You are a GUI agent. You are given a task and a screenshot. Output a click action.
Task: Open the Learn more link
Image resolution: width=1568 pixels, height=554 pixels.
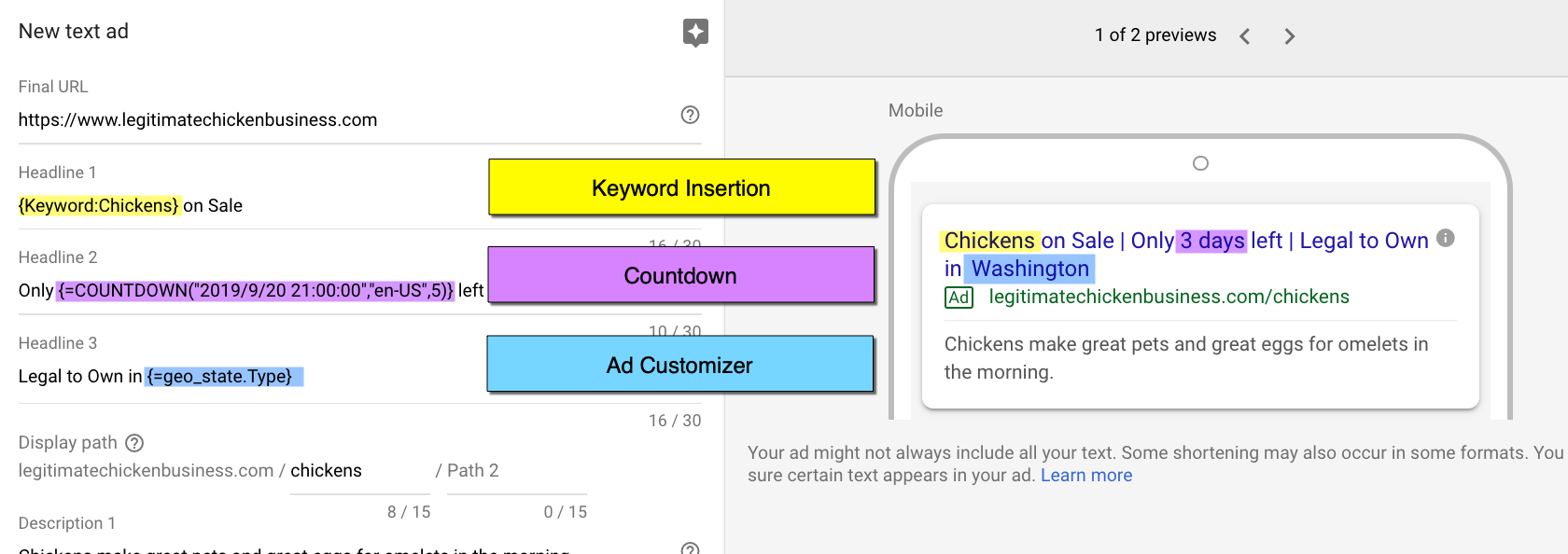click(x=1085, y=476)
